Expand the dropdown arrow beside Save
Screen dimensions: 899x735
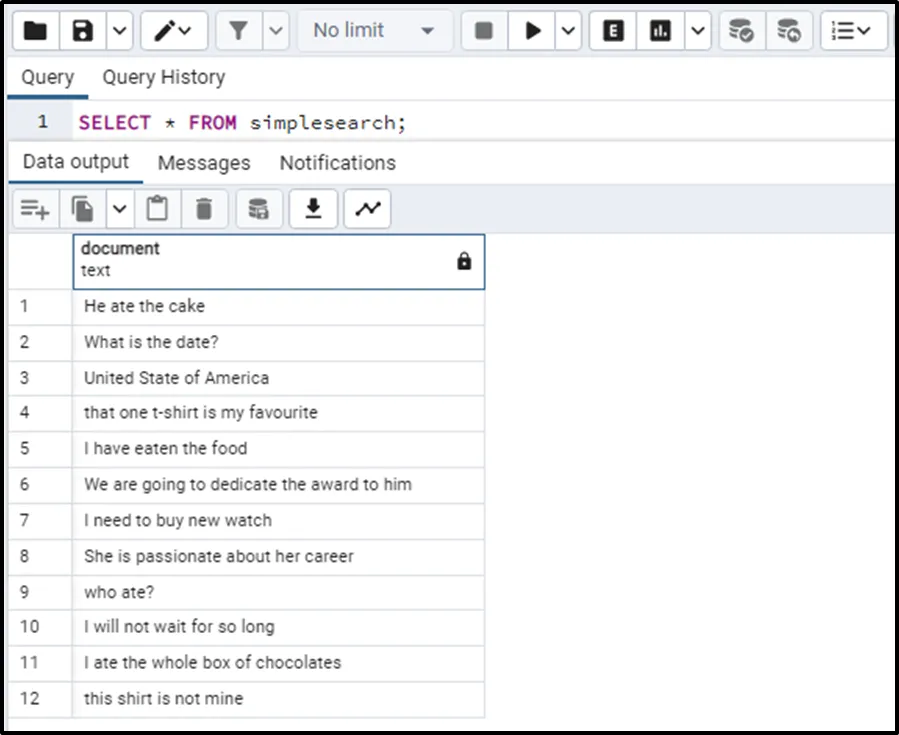pos(119,31)
